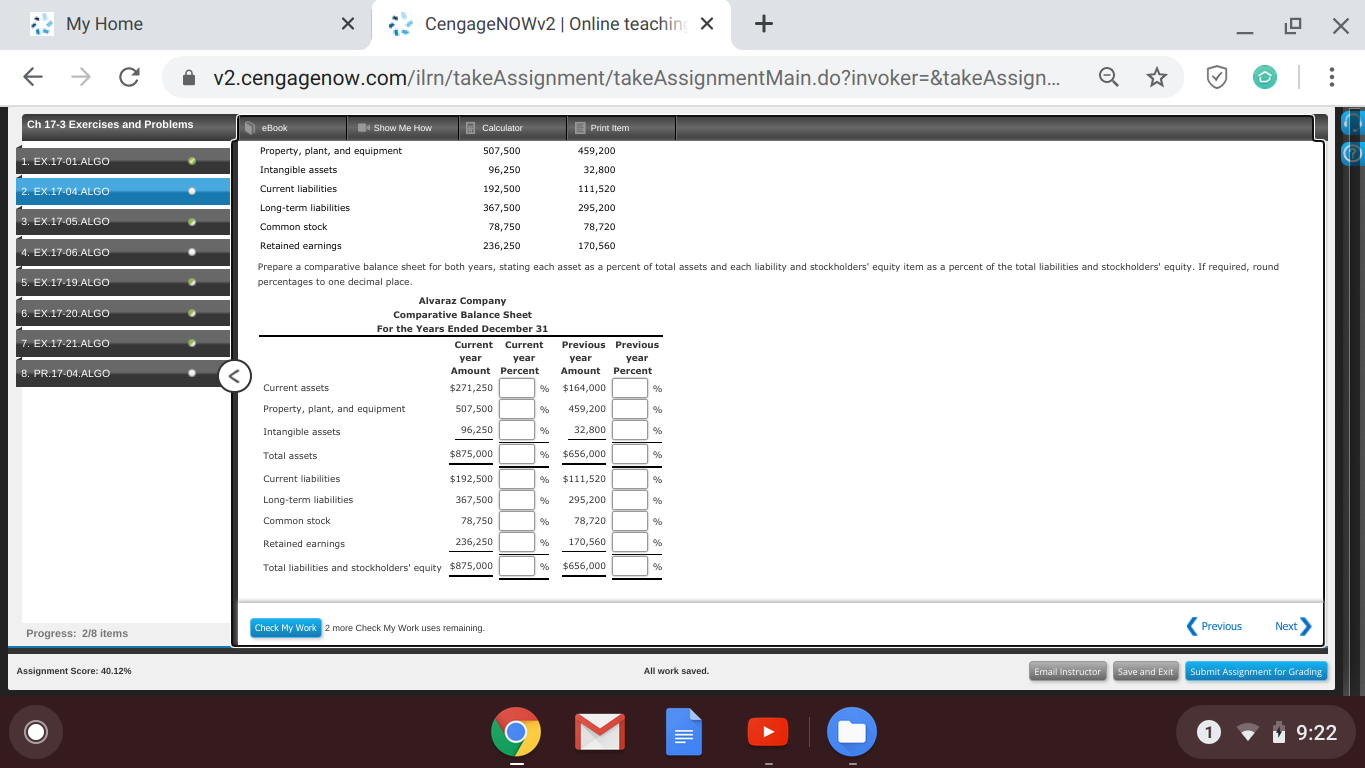
Task: Open Files app from the shelf
Action: coord(851,733)
